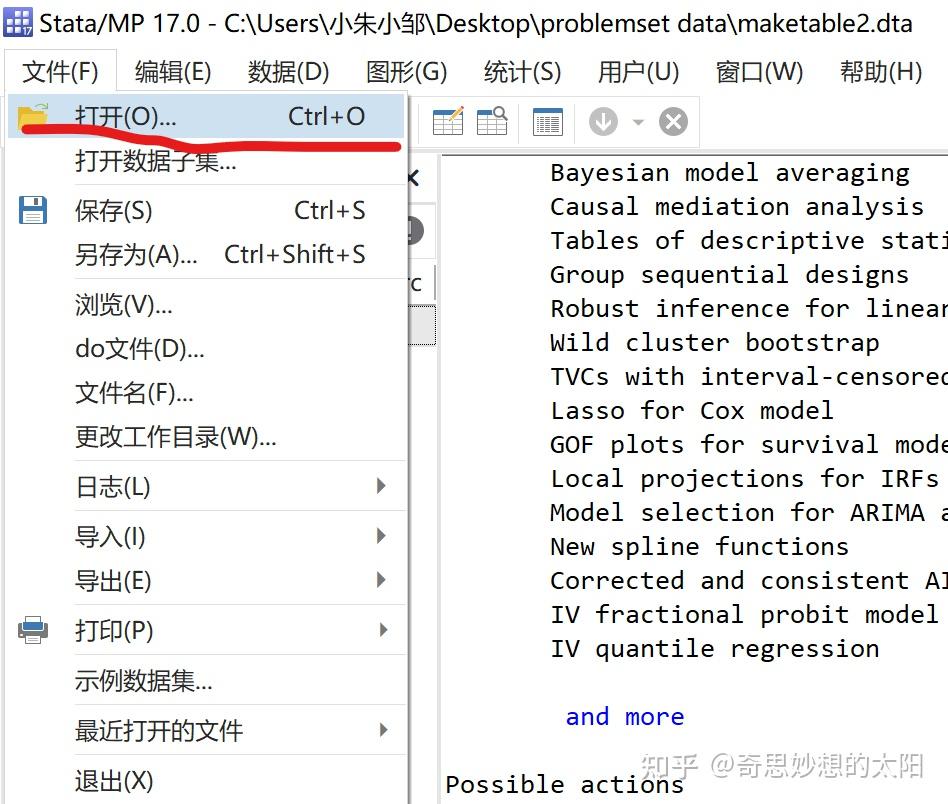Click the down-arrow More toolbar icon
The height and width of the screenshot is (804, 948).
(x=603, y=122)
